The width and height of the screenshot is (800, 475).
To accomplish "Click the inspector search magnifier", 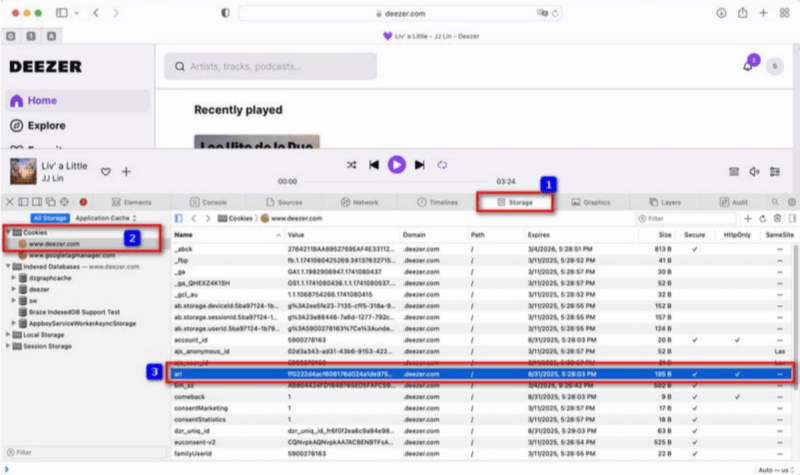I will click(775, 202).
